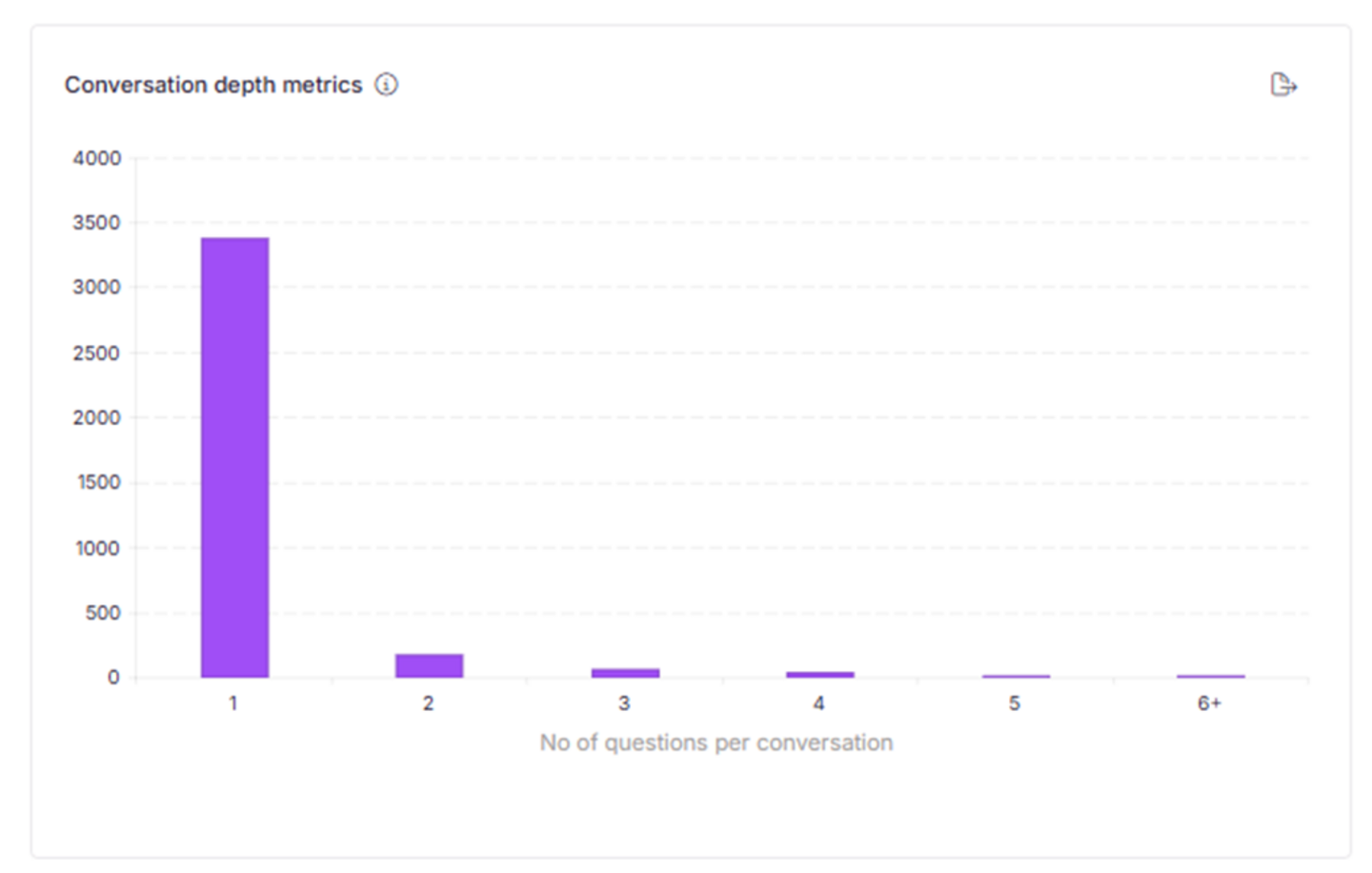This screenshot has height=873, width=1372.
Task: Select the tall bar for 1 question
Action: click(x=234, y=457)
